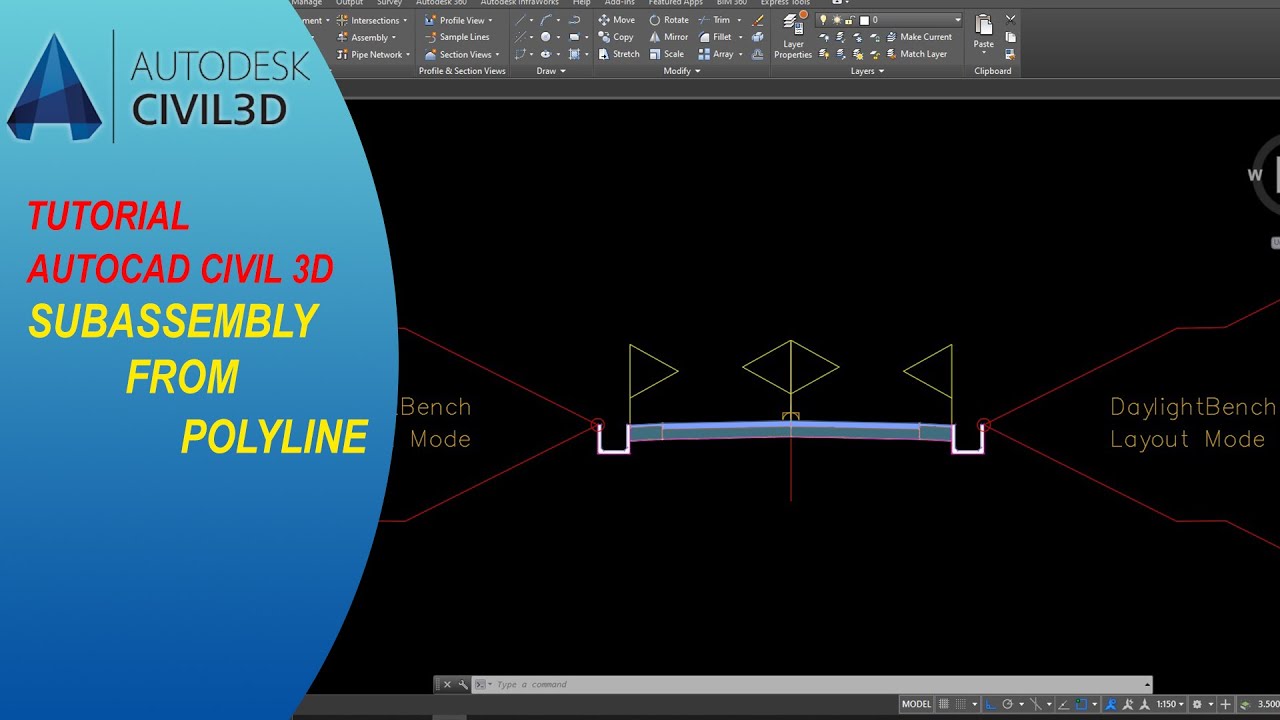The image size is (1280, 720).
Task: Open command line customization wrench
Action: coord(462,685)
